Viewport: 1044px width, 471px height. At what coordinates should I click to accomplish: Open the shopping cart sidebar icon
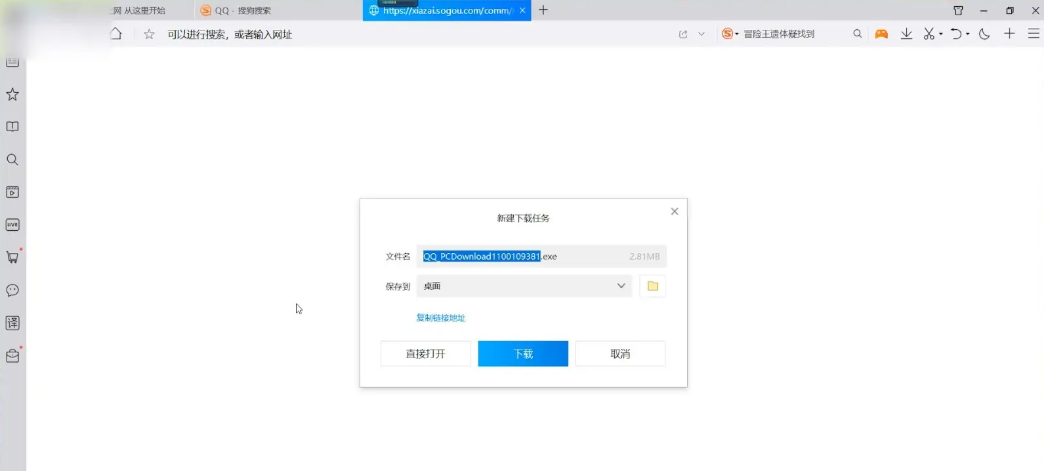13,257
